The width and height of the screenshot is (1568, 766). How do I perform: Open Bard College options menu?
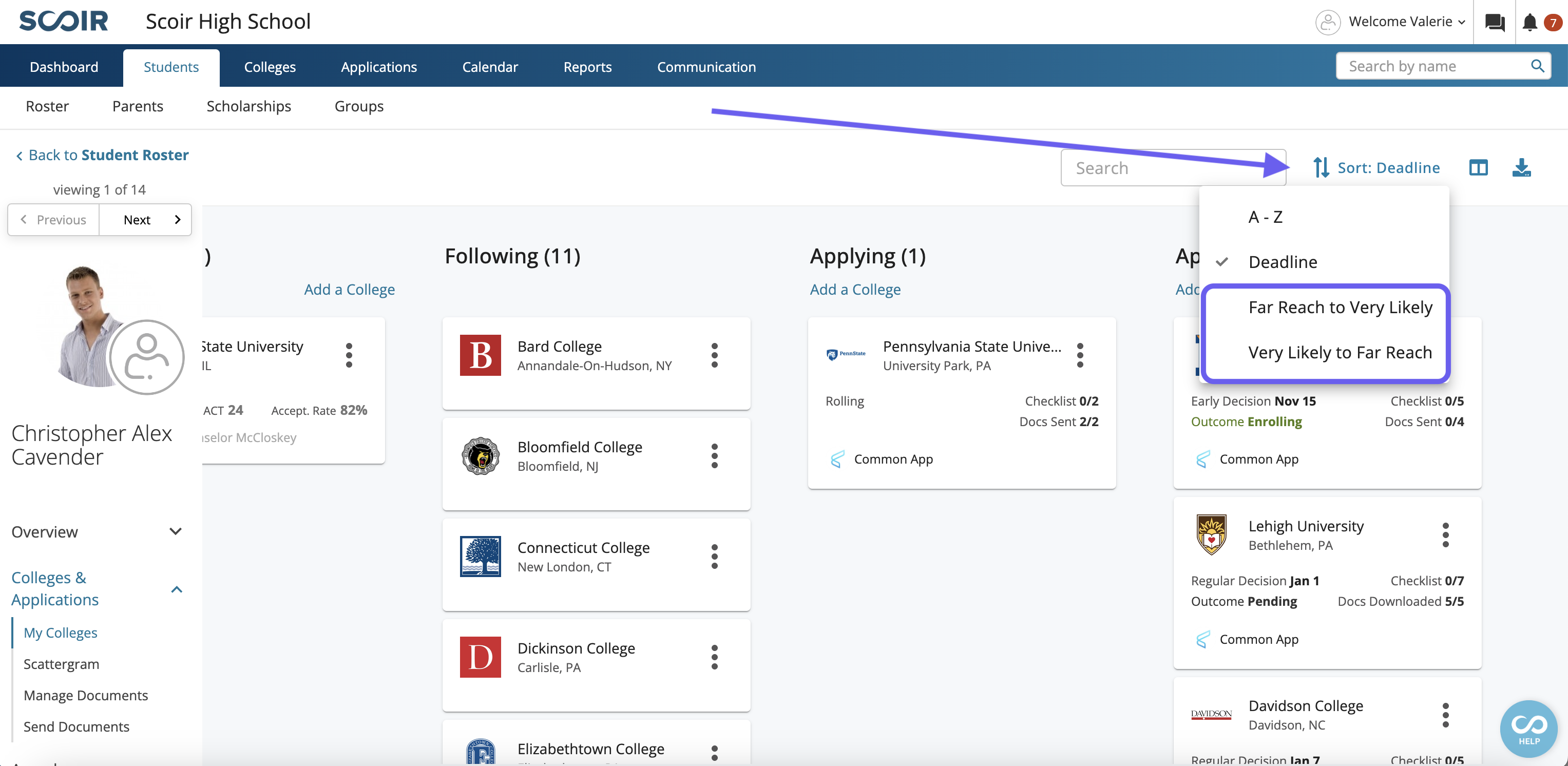pos(715,355)
